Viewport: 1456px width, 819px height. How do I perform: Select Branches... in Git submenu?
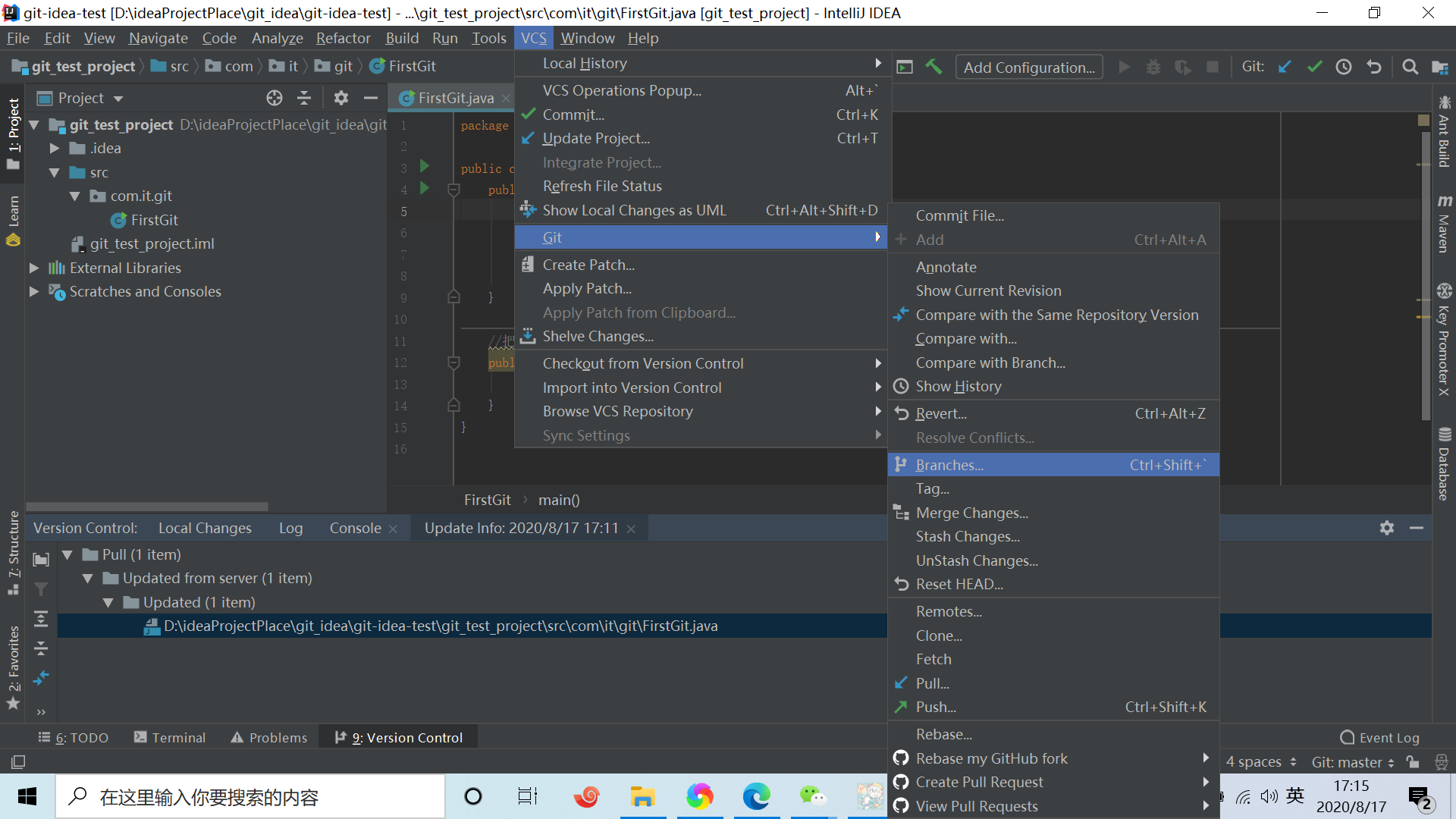1053,465
